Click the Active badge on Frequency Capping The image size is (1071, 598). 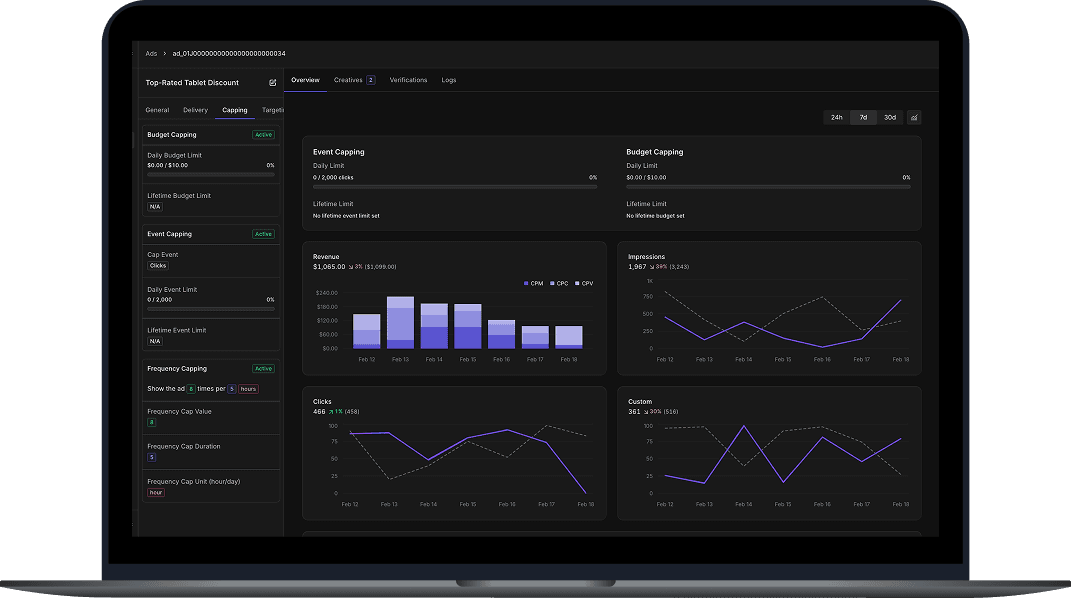(263, 369)
